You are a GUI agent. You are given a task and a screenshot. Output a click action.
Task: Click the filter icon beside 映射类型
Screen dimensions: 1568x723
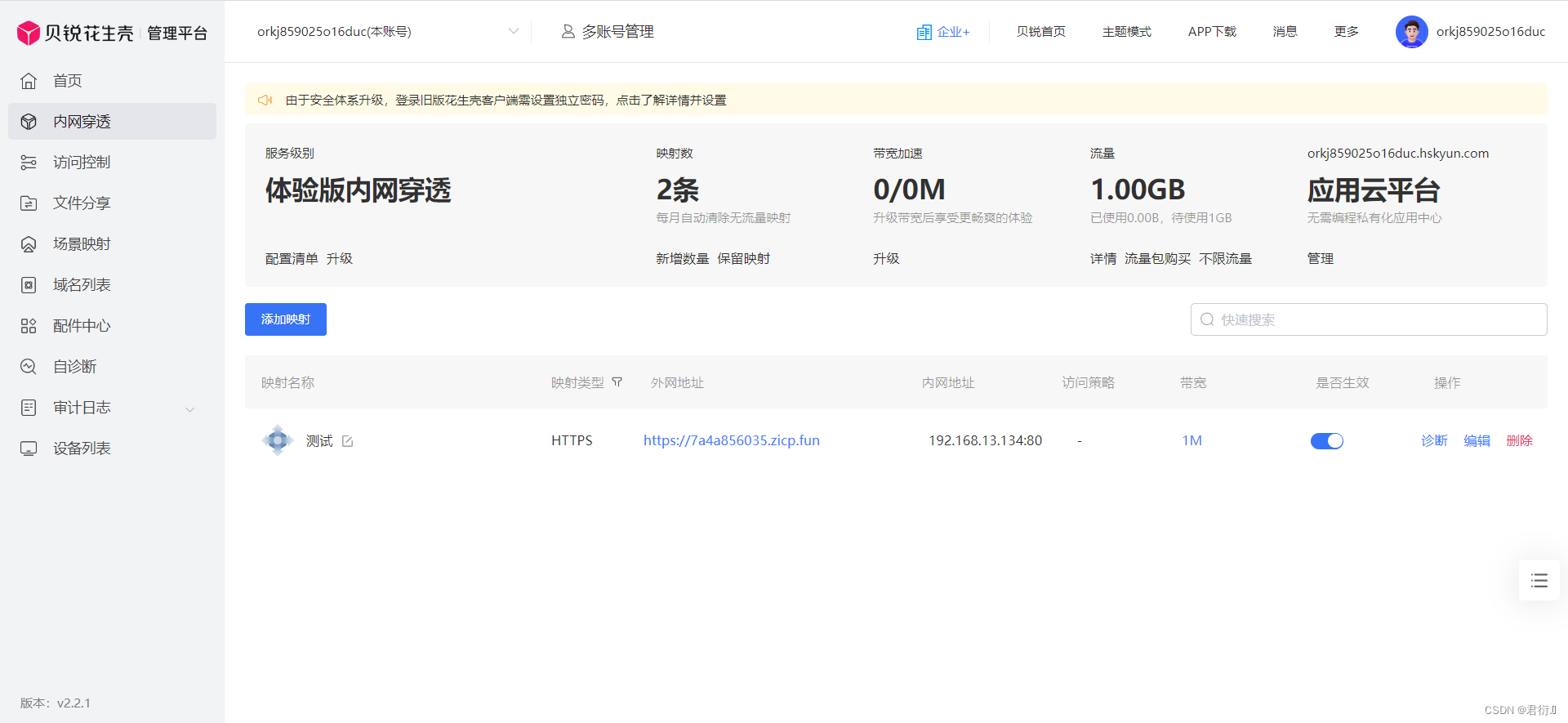617,382
